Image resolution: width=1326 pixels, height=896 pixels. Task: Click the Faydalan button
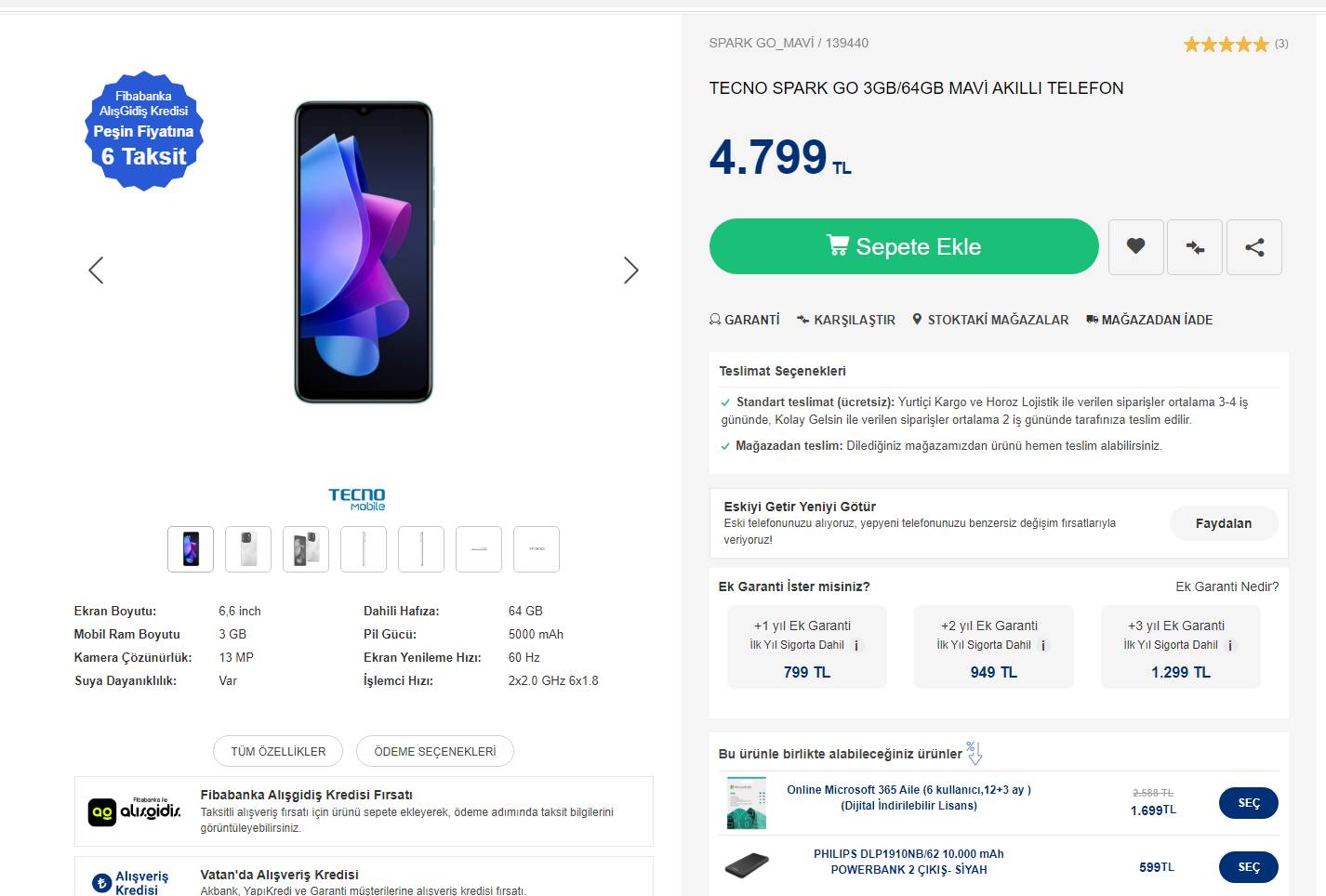(1223, 523)
